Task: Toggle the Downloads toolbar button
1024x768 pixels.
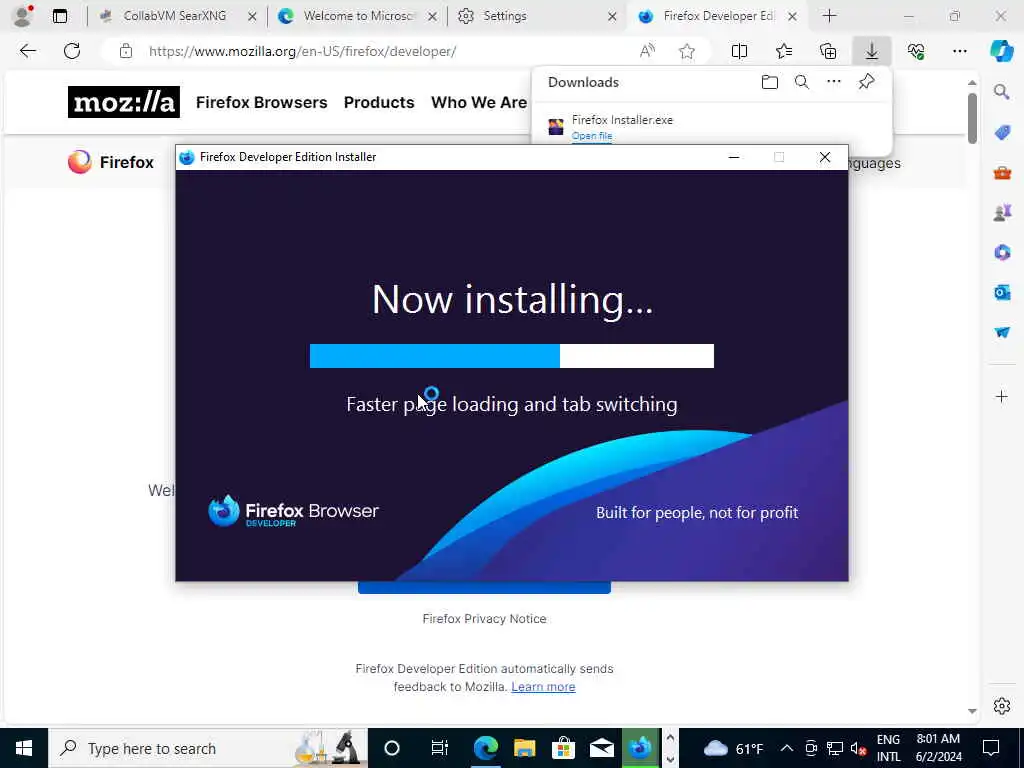Action: coord(872,51)
